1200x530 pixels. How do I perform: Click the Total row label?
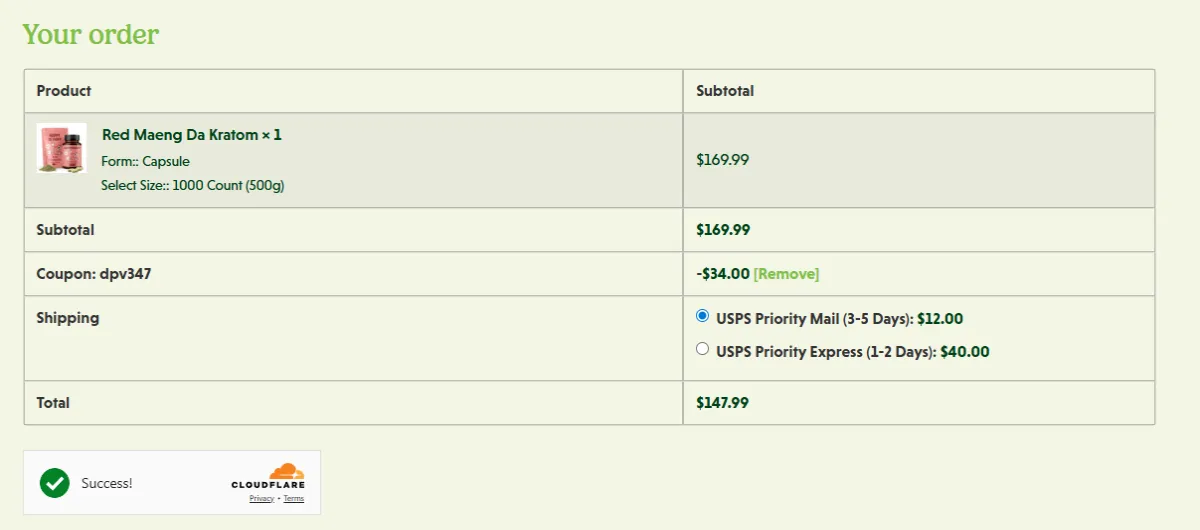tap(53, 403)
